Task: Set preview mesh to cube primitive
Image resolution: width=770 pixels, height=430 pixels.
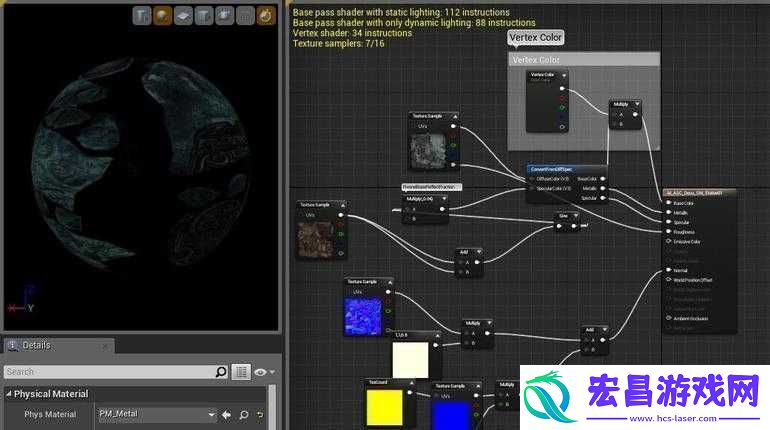Action: [x=203, y=16]
